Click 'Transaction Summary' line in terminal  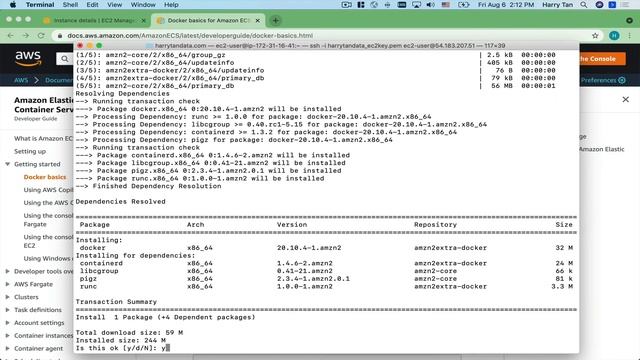[116, 302]
